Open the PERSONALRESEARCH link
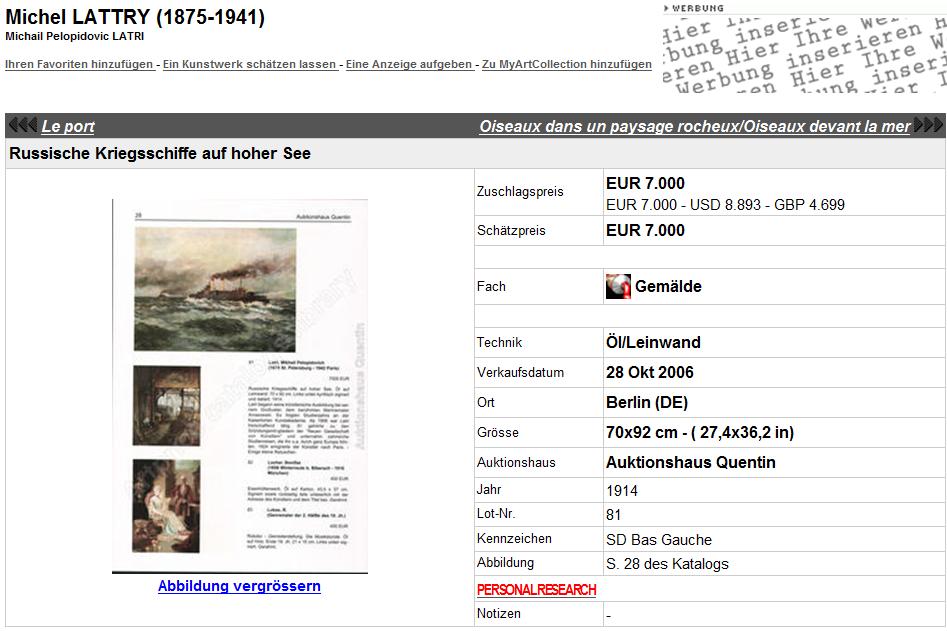947x631 pixels. pos(536,590)
